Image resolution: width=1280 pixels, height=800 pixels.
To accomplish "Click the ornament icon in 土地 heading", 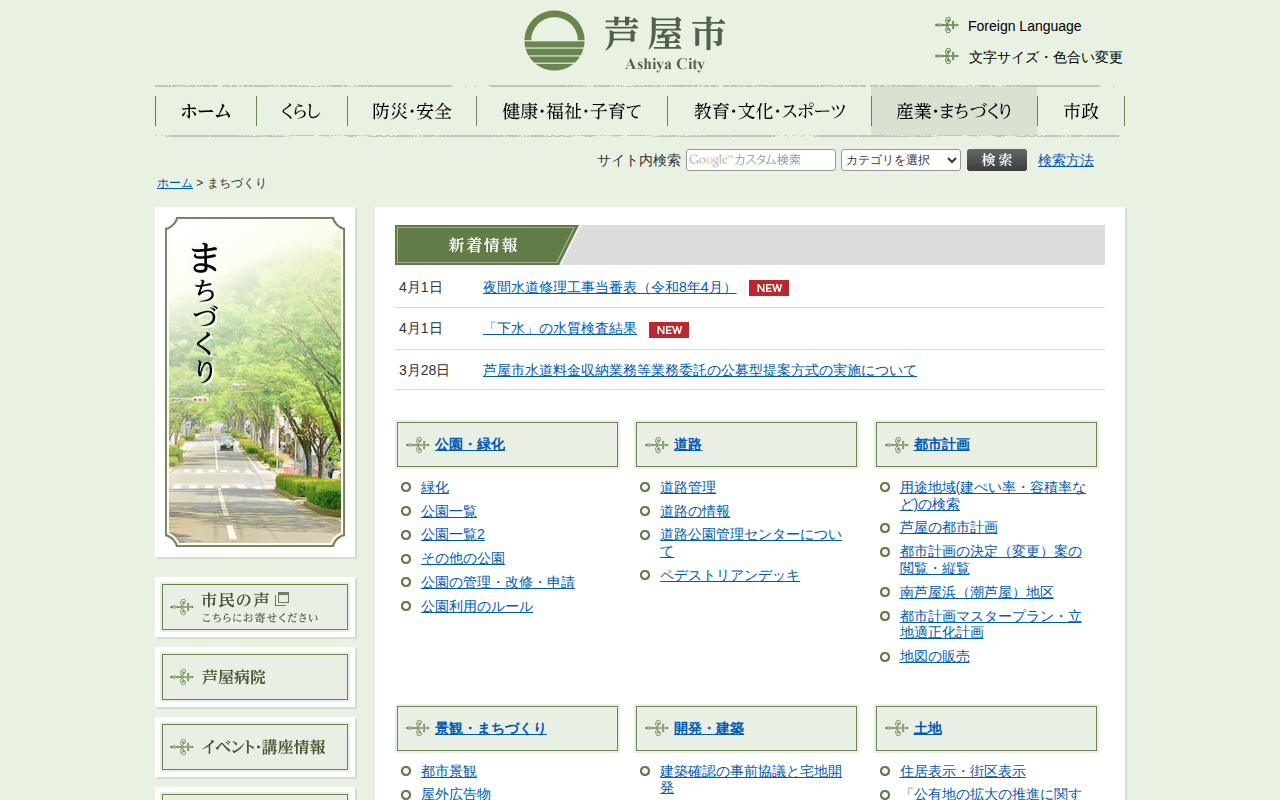I will point(896,729).
